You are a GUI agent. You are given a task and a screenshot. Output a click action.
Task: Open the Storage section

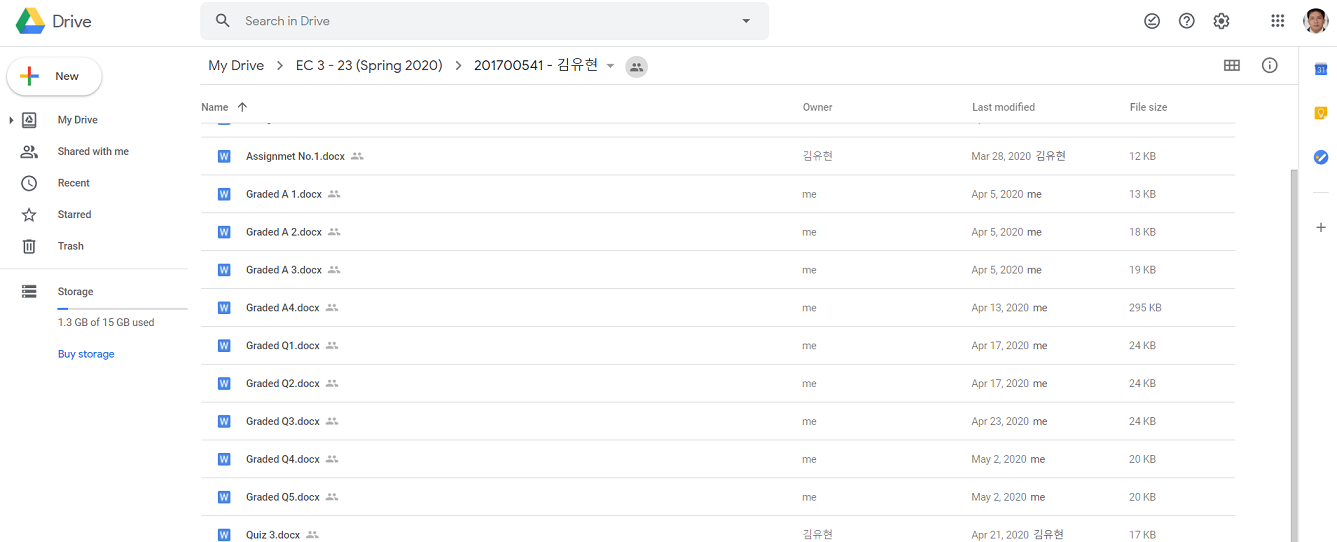tap(75, 292)
